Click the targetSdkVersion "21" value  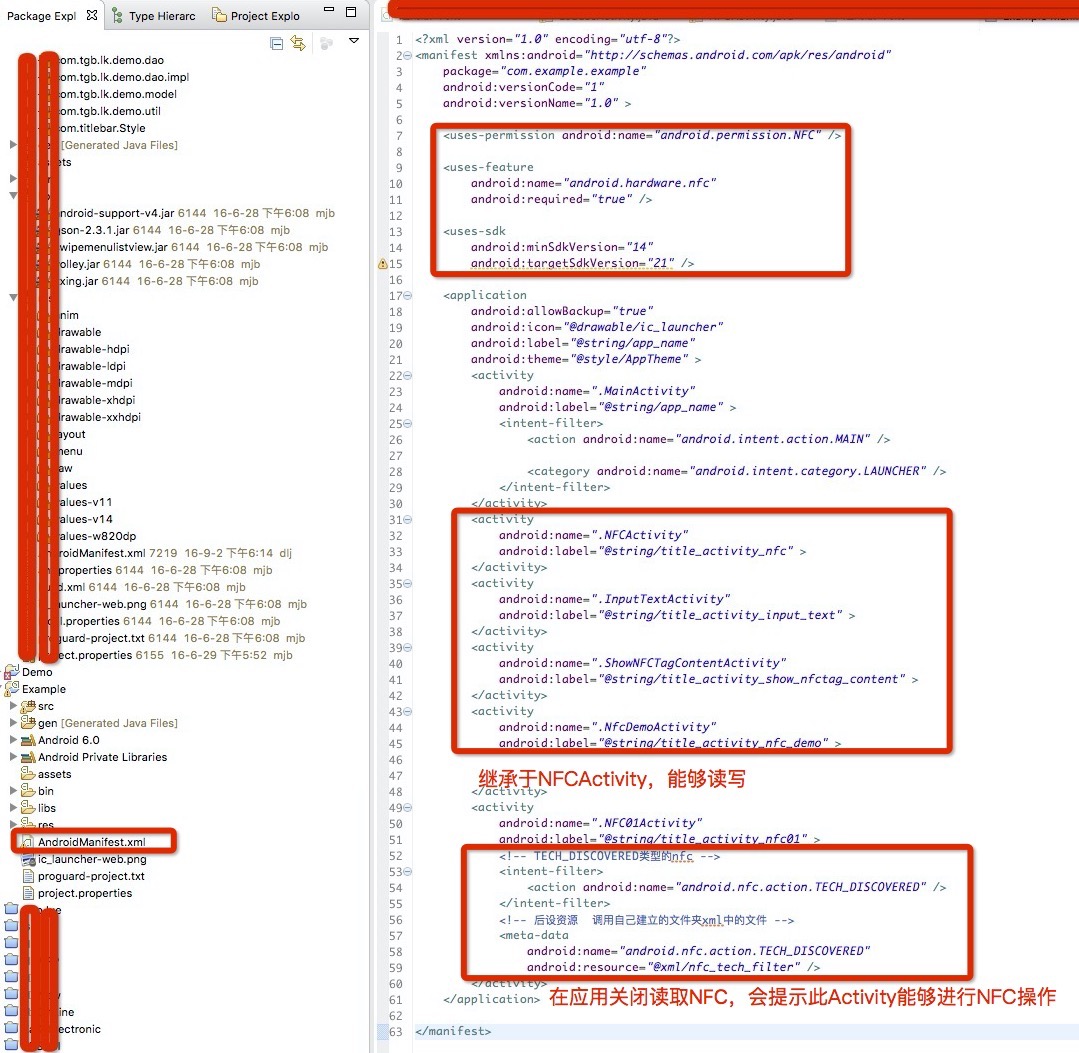(x=661, y=263)
